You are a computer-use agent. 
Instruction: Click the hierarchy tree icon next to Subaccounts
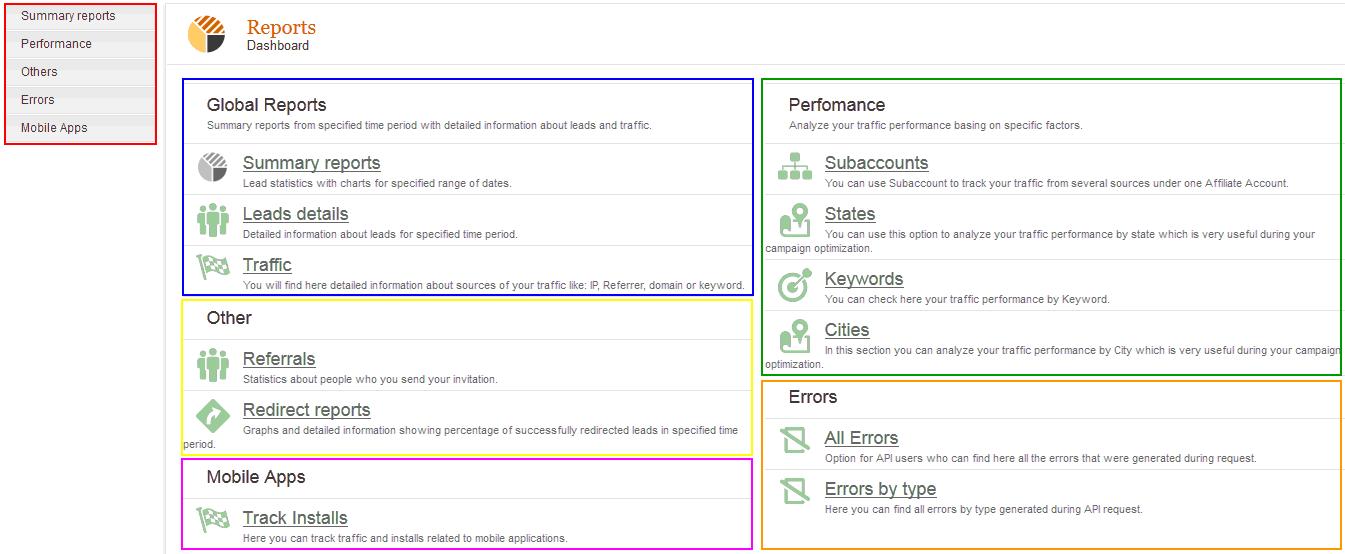[x=795, y=167]
